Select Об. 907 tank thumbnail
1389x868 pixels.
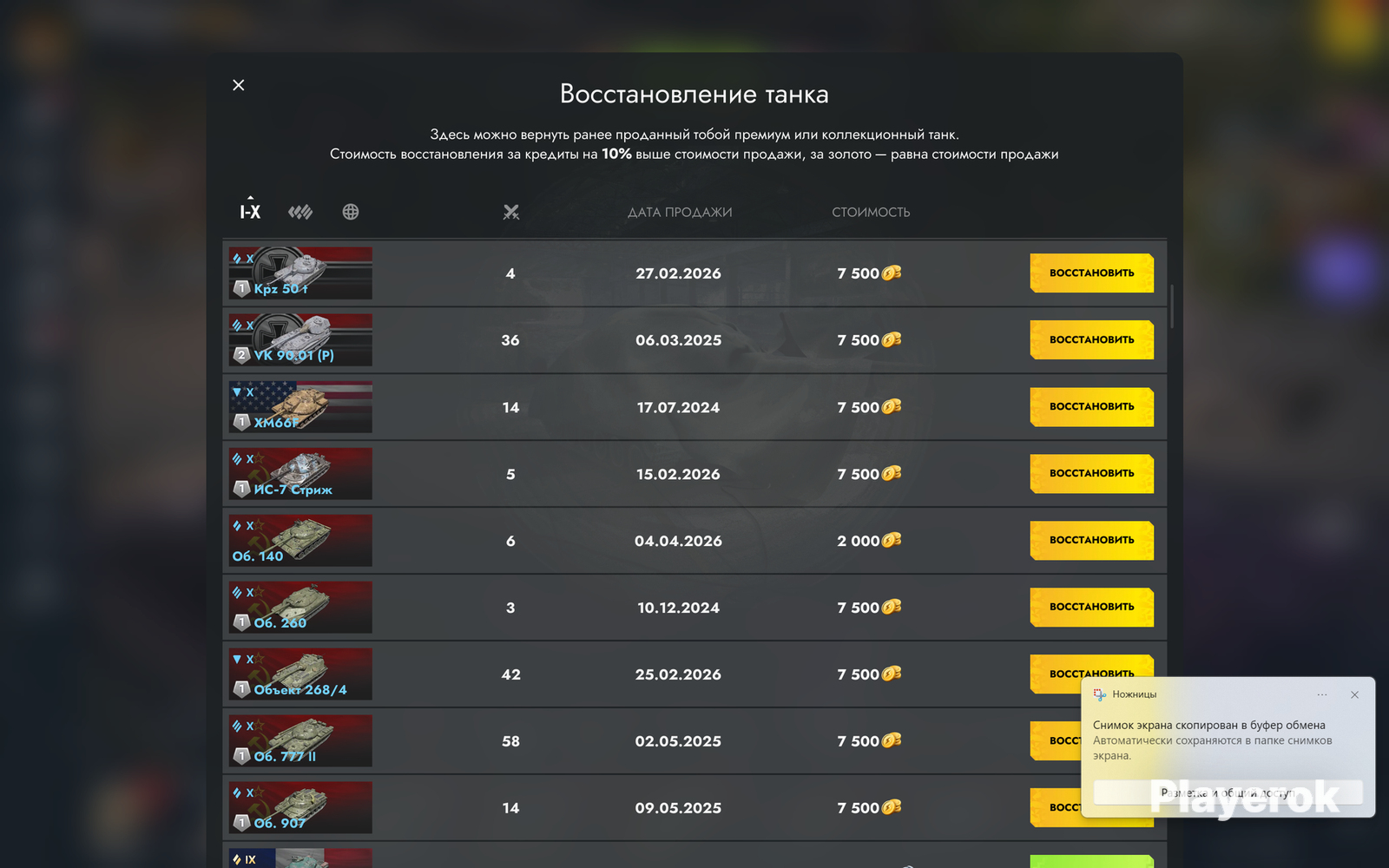[300, 807]
